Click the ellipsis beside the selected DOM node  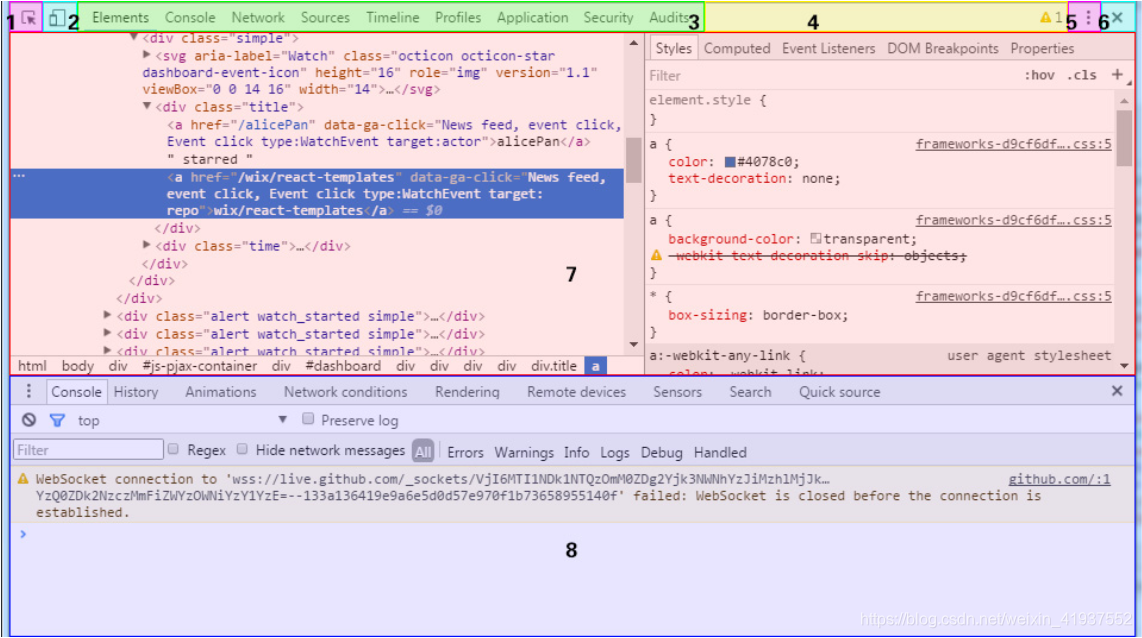(x=19, y=176)
